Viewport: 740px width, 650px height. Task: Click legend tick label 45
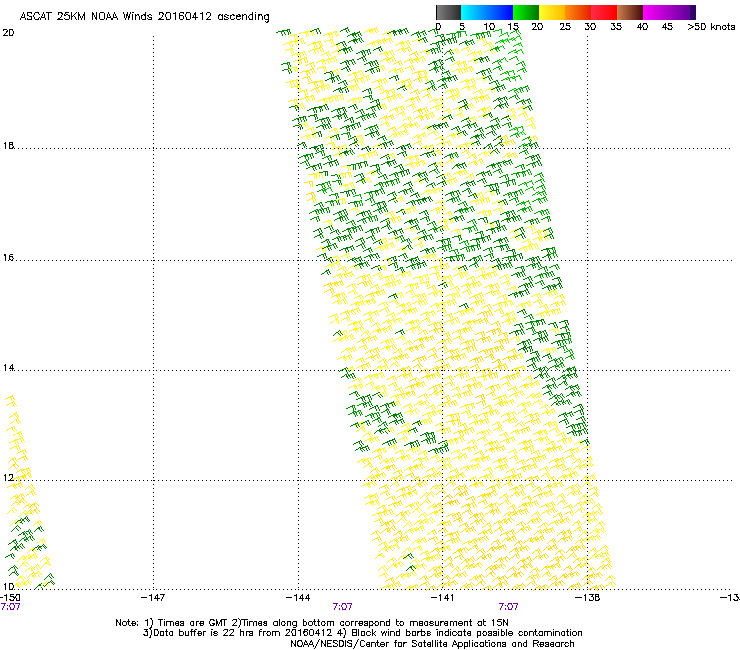pos(667,26)
